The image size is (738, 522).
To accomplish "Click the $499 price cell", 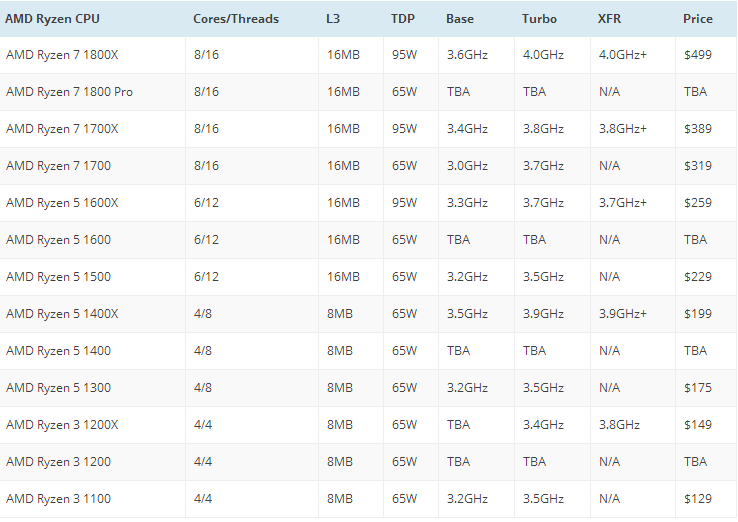I will coord(698,55).
